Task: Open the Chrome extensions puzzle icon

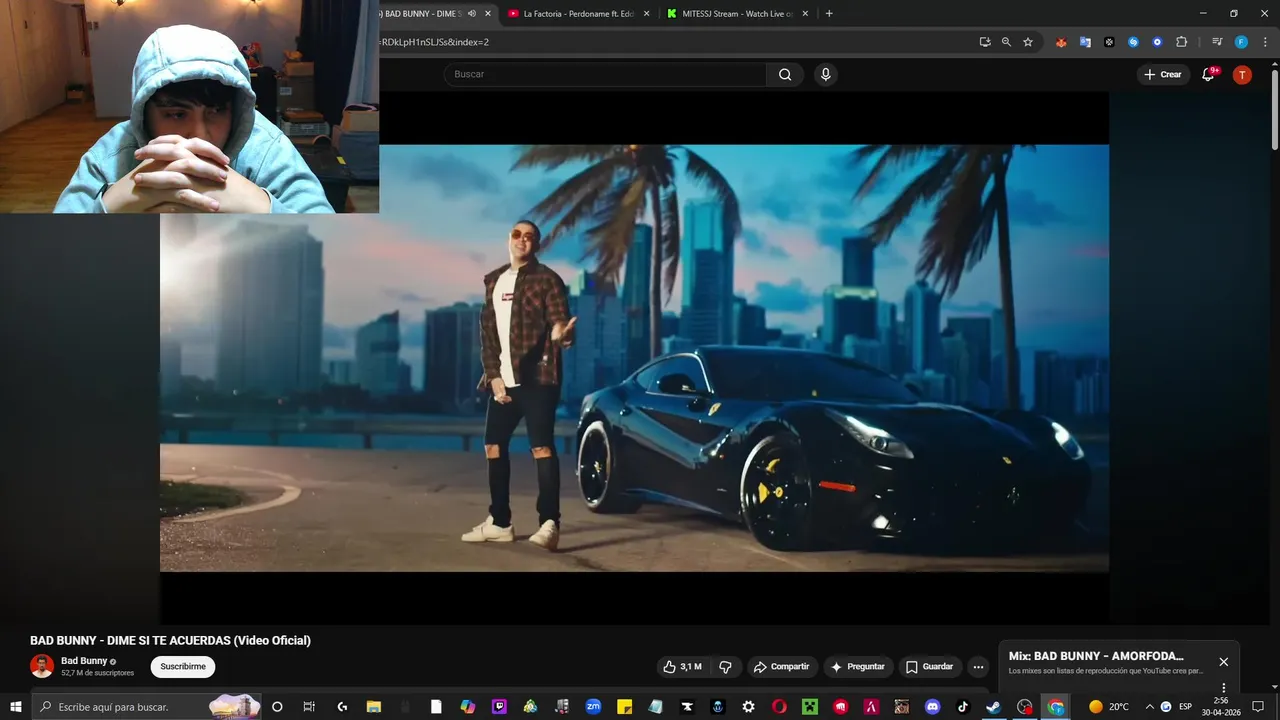Action: (x=1181, y=42)
